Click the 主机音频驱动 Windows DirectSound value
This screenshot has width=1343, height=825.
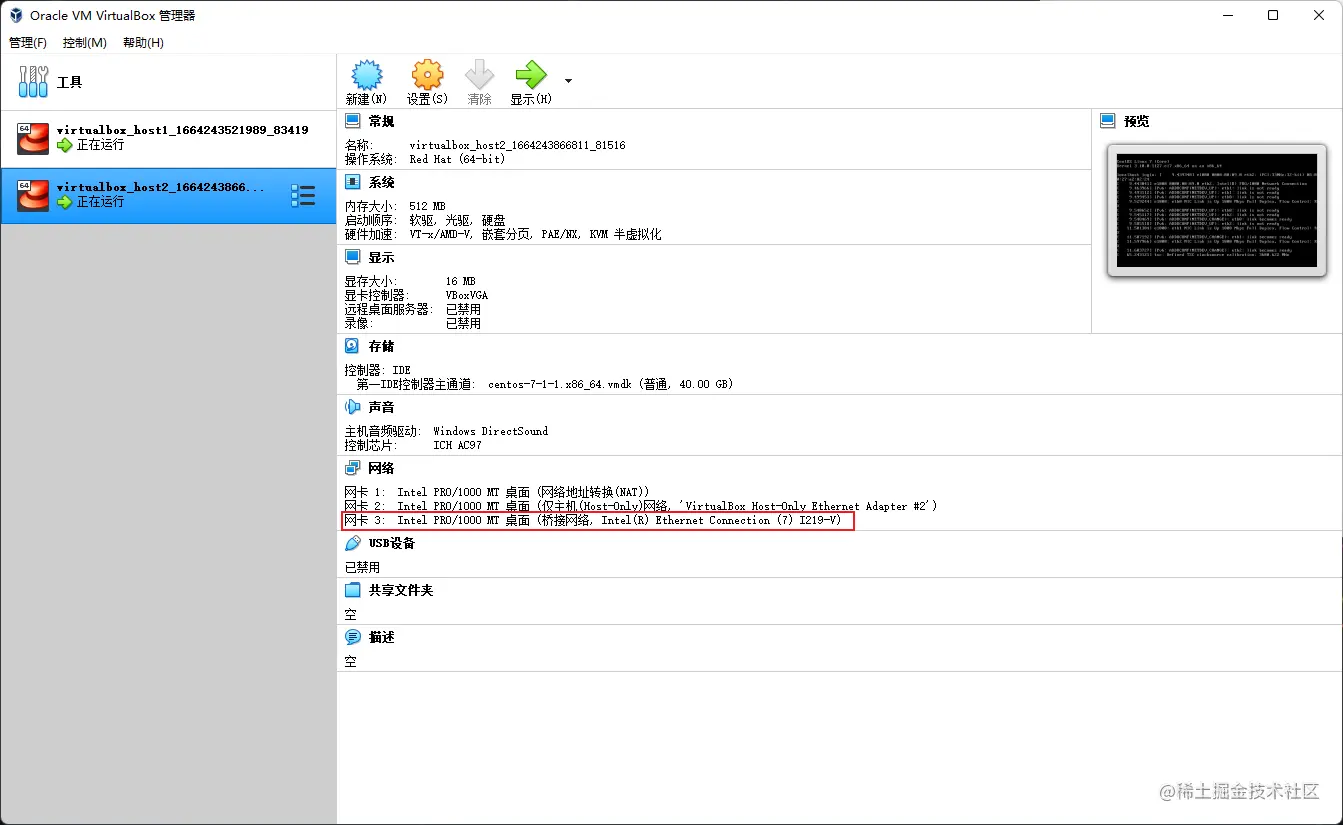click(x=490, y=431)
